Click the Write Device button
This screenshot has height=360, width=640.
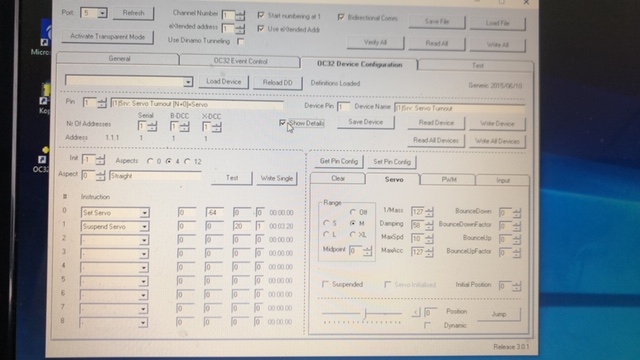click(x=497, y=123)
